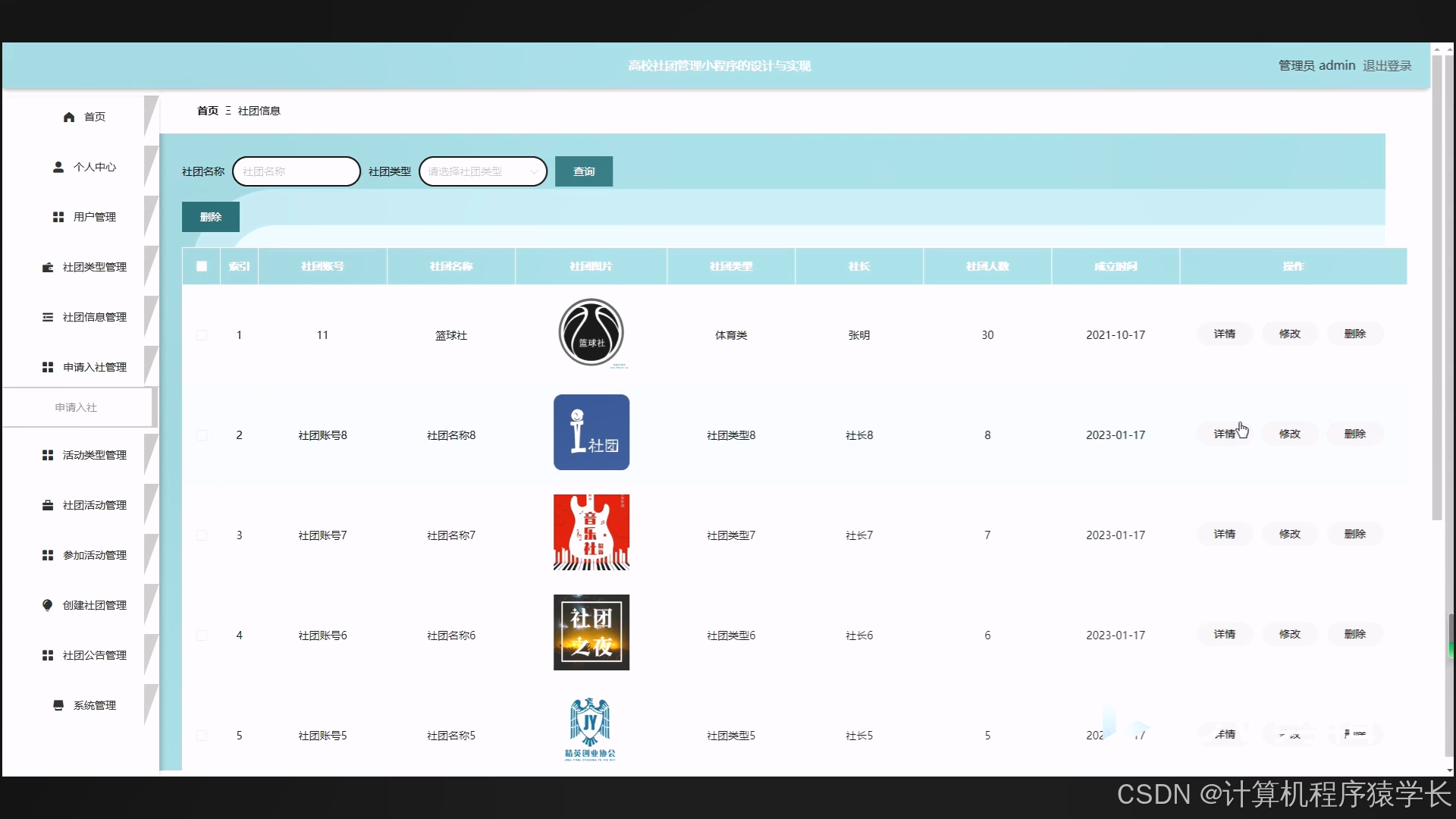Check the row for 篮球社

[202, 335]
